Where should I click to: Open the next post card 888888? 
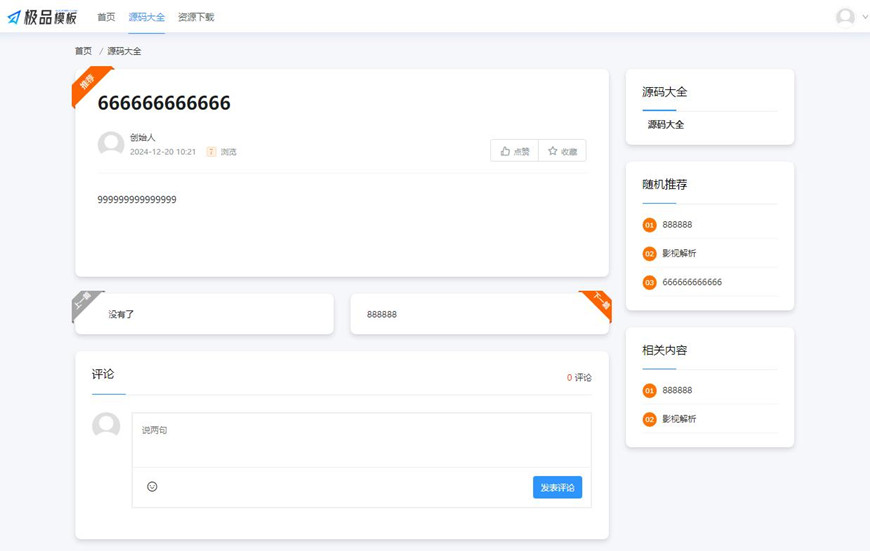[x=480, y=314]
